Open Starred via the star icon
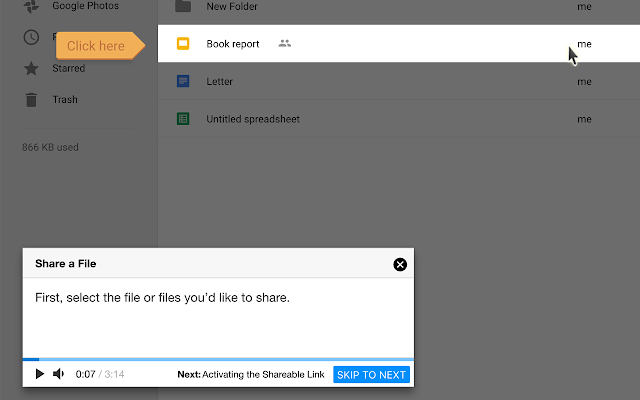This screenshot has height=400, width=640. point(32,69)
